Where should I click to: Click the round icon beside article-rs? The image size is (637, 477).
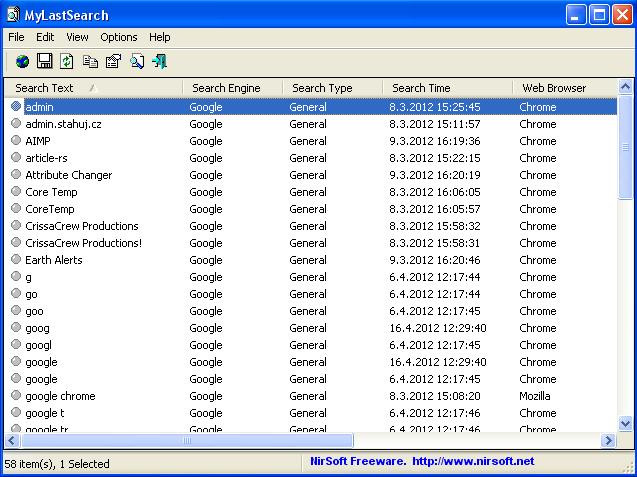click(x=16, y=158)
